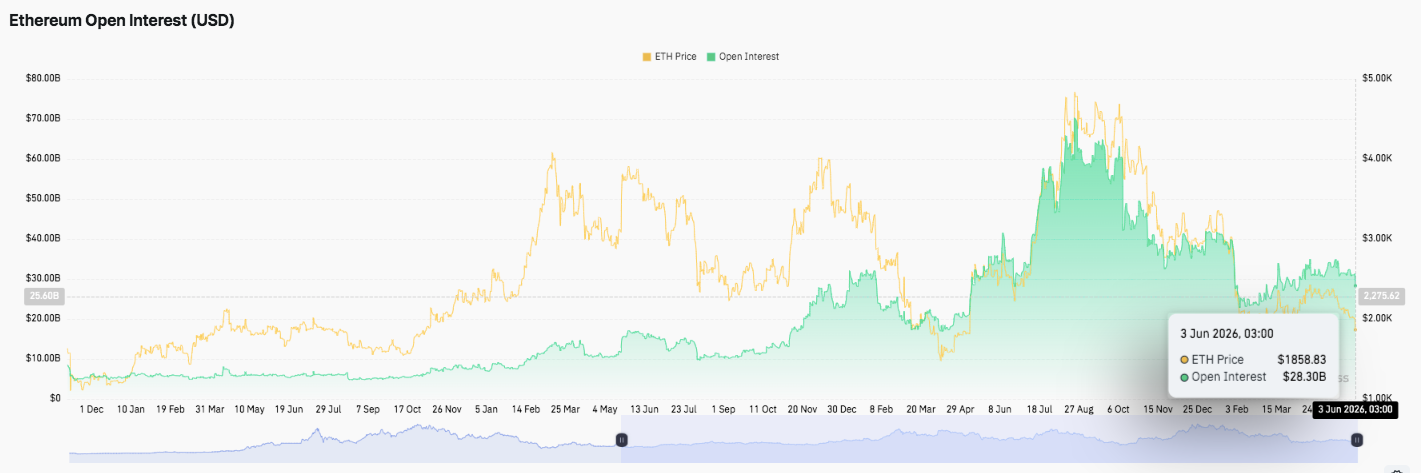Click the 1 Dec date label
Screen dimensions: 1421x473
(x=91, y=409)
